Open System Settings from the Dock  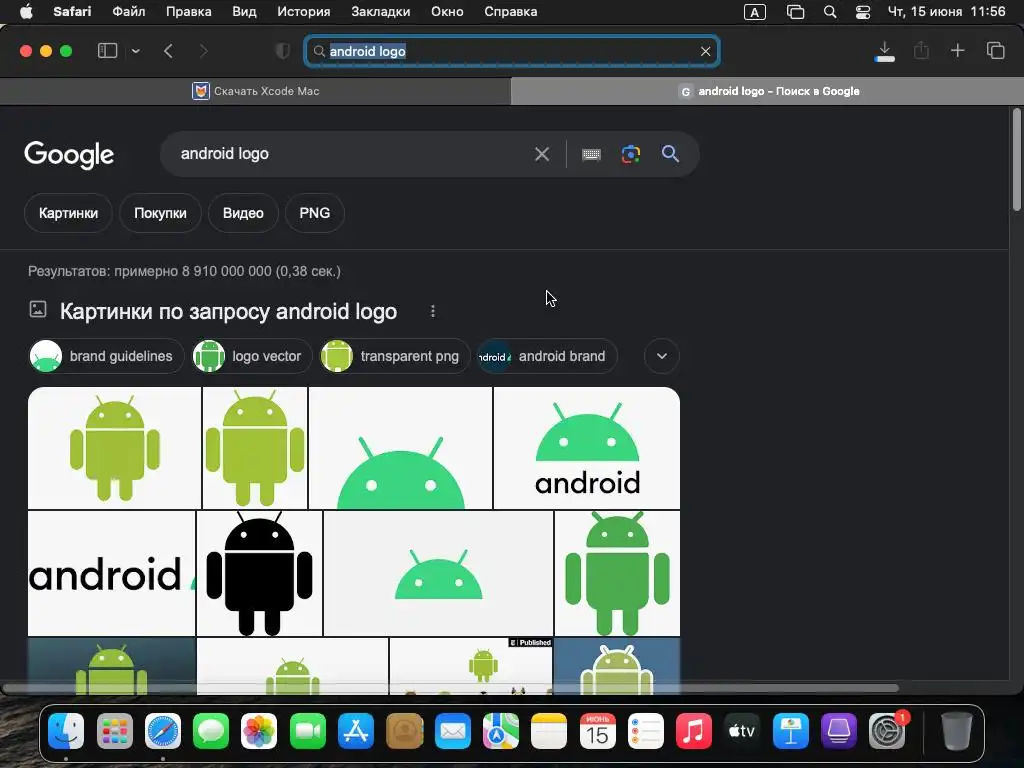(887, 731)
